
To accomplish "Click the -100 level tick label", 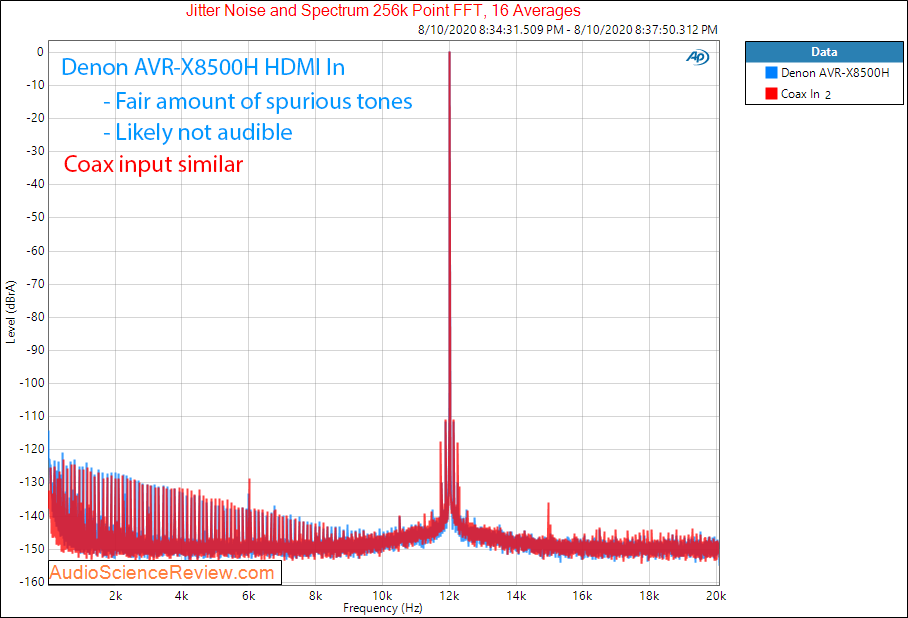I will 32,383.
